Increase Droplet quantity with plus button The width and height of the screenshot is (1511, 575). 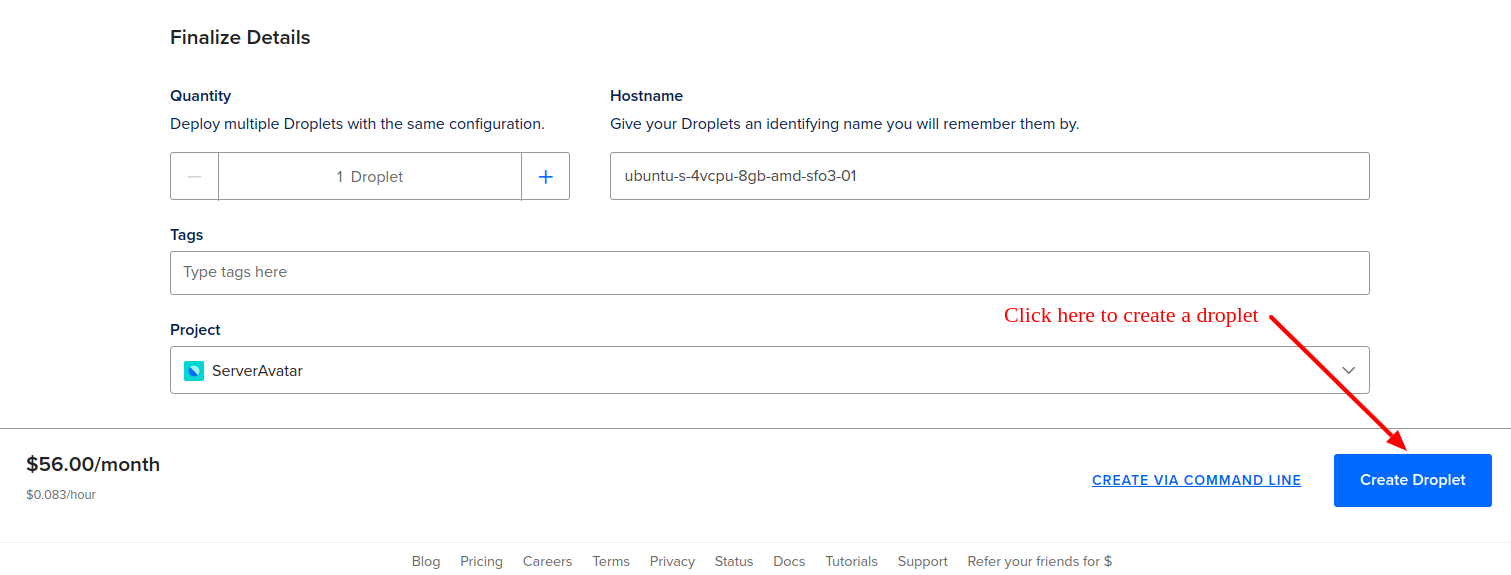(x=546, y=176)
